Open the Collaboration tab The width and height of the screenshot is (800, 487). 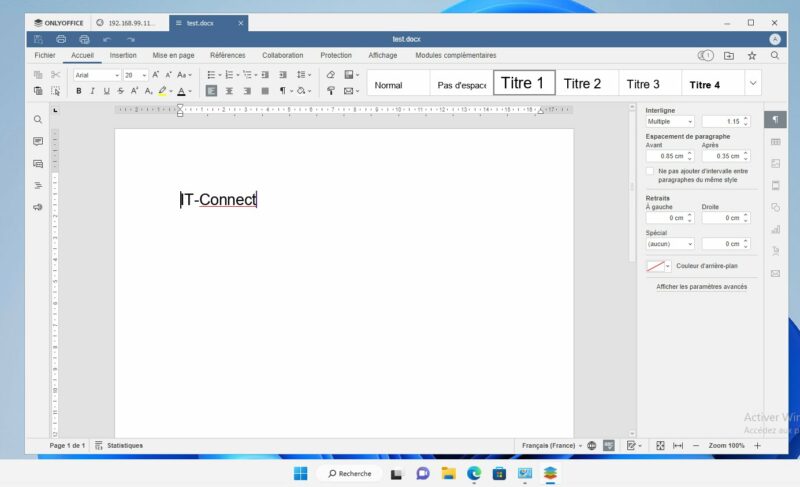(283, 55)
